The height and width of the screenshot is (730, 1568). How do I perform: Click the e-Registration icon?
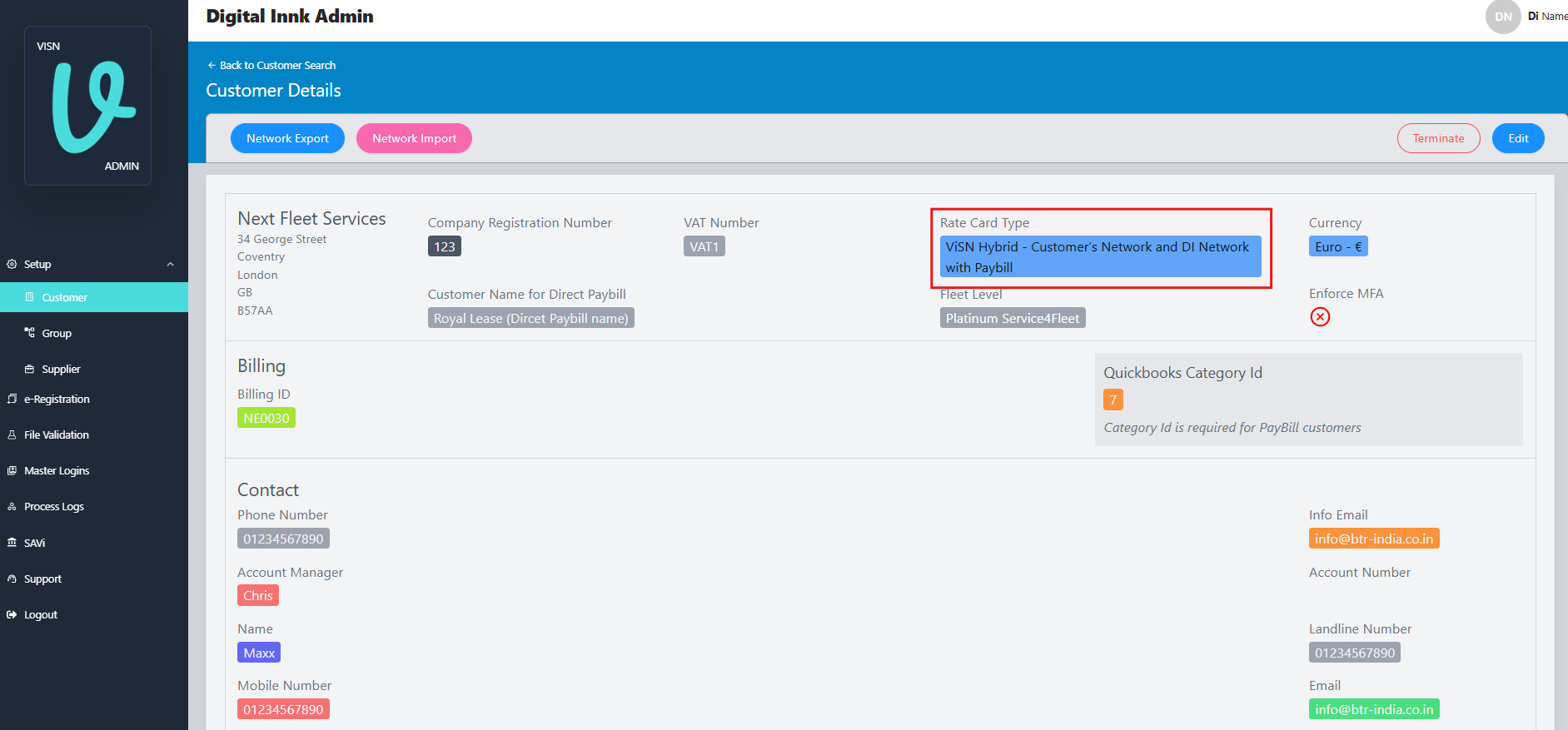[12, 399]
